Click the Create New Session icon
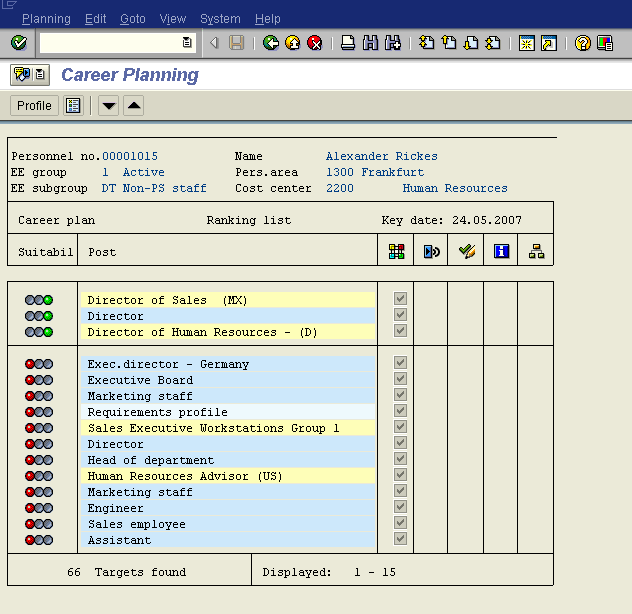 [526, 42]
